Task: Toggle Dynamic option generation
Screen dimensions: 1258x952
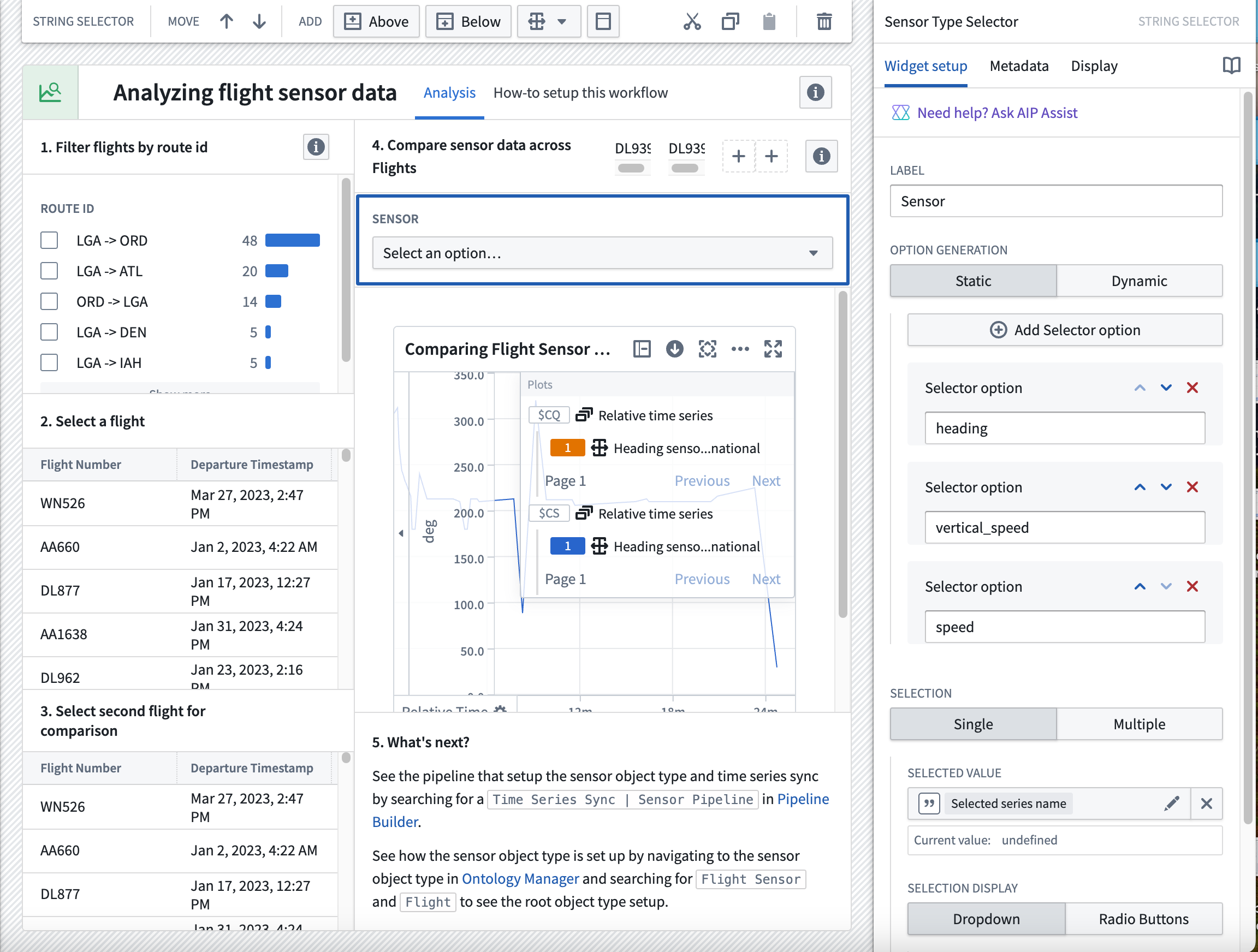Action: 1139,281
